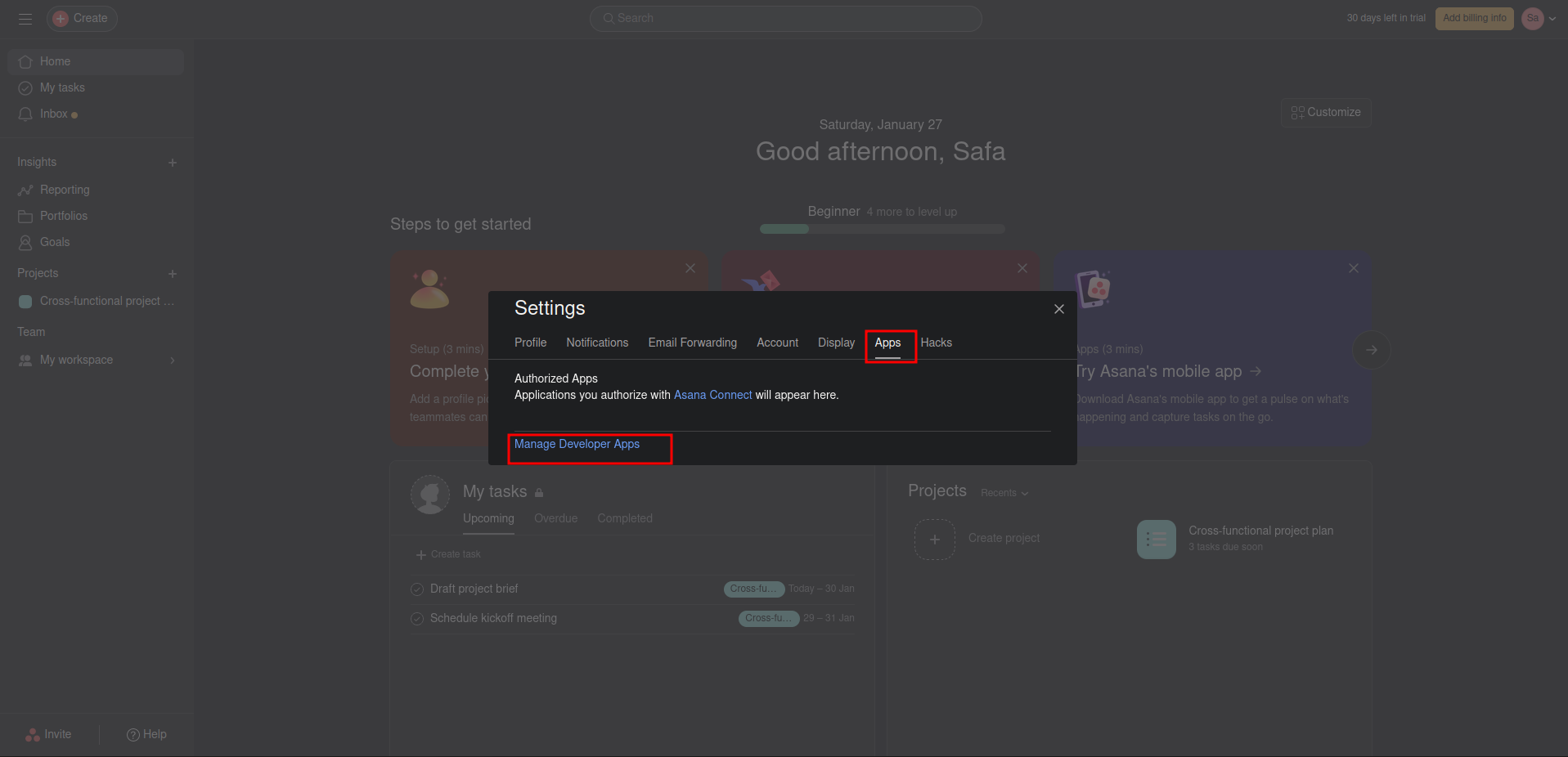Dismiss the middle get-started card

(1022, 268)
